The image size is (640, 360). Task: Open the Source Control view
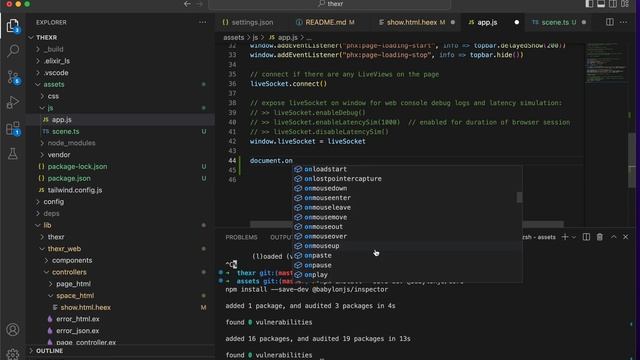(x=13, y=77)
